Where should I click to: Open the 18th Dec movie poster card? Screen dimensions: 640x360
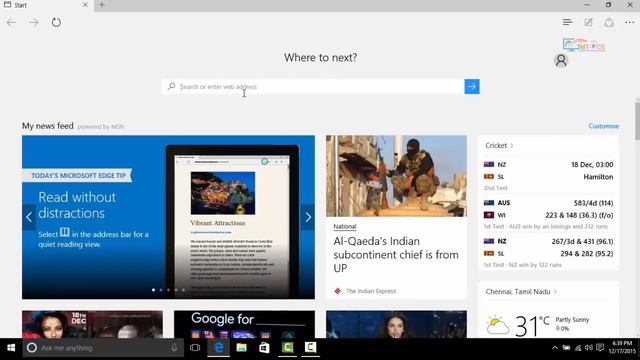(x=92, y=324)
